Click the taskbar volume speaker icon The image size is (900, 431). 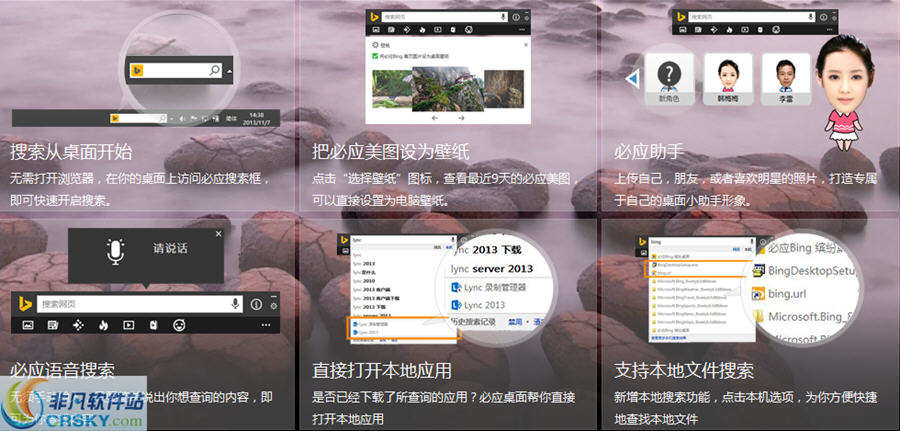[x=182, y=119]
